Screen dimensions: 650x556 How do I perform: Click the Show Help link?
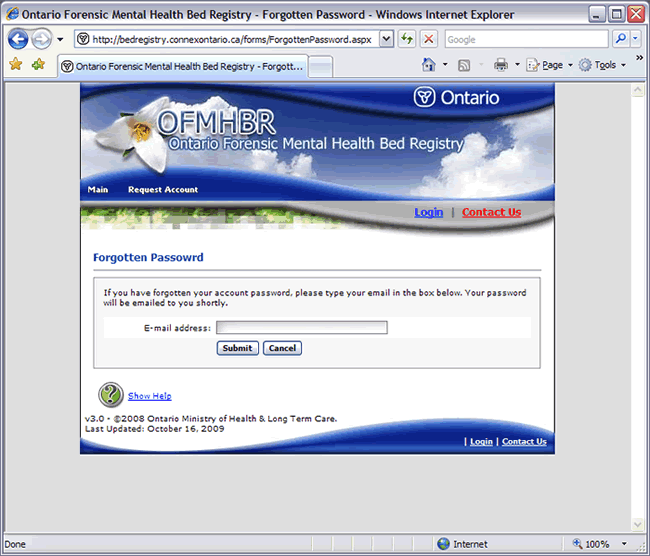coord(150,396)
